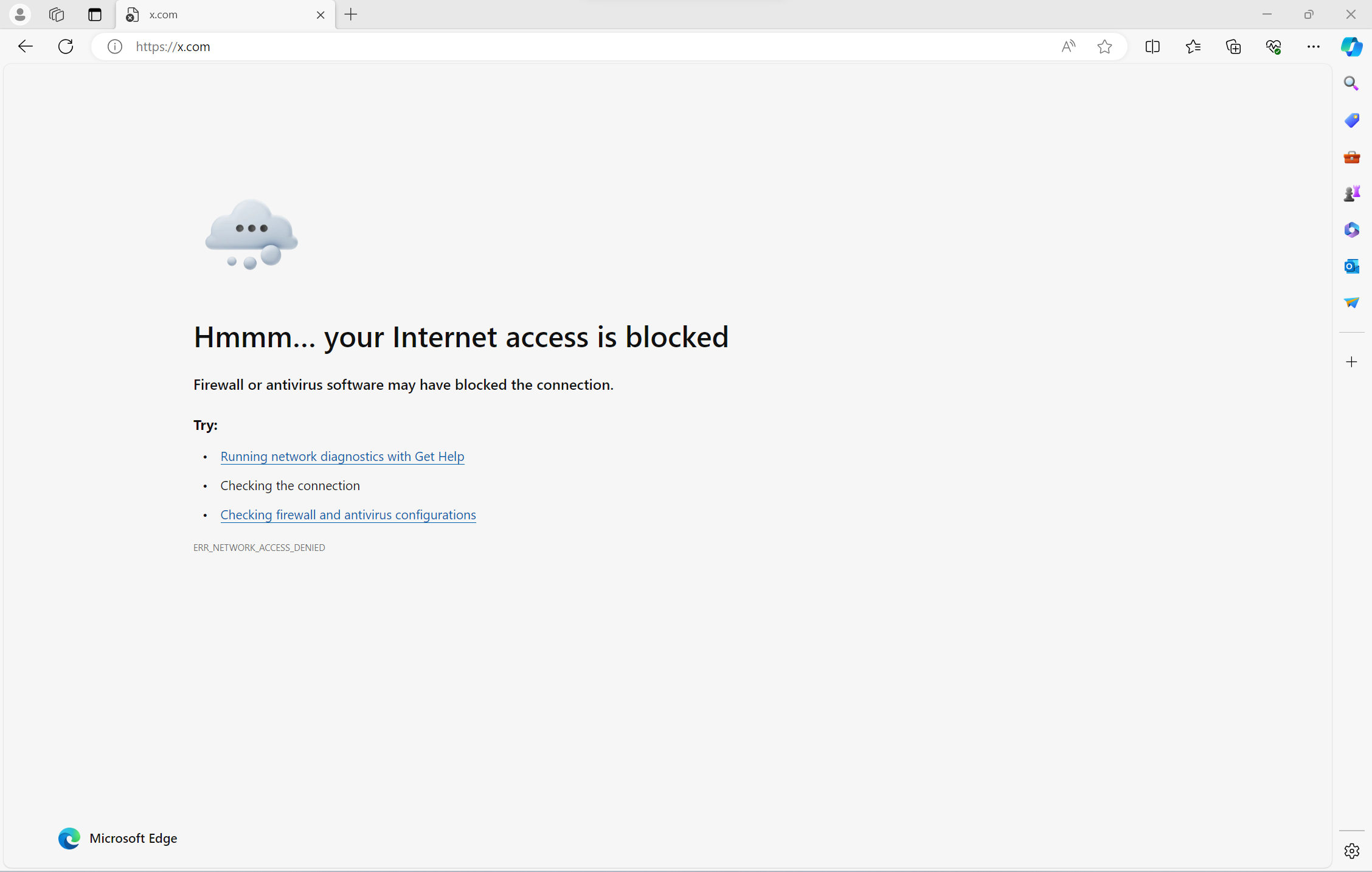The image size is (1372, 872).
Task: Open the Shopping tag sidebar icon
Action: point(1351,120)
